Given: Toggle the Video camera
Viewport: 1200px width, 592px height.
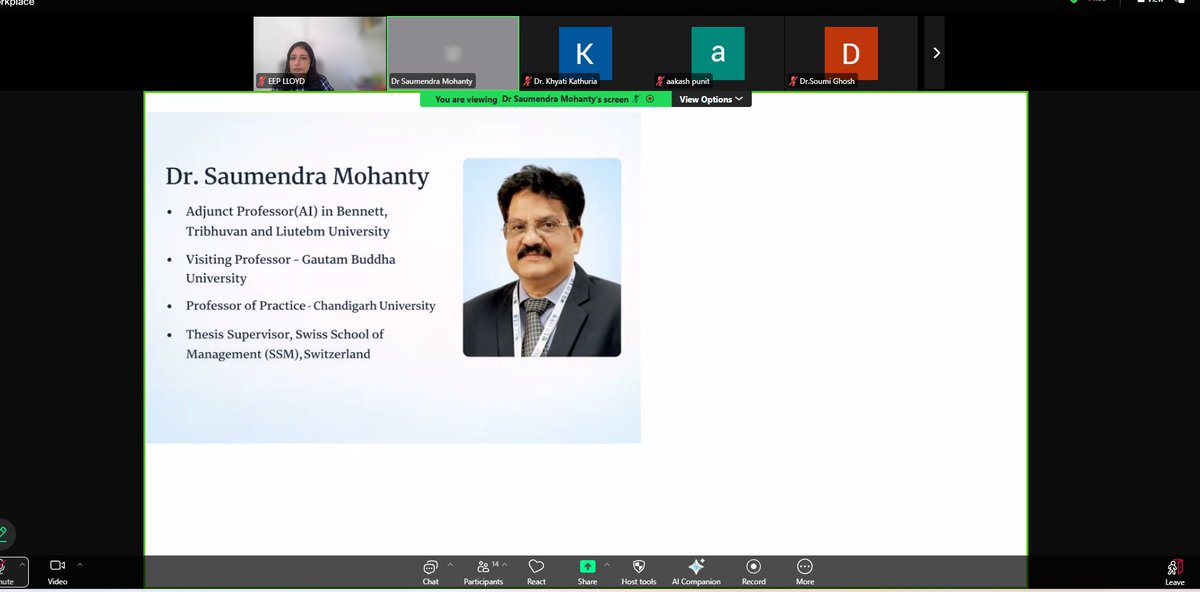Looking at the screenshot, I should (x=58, y=572).
